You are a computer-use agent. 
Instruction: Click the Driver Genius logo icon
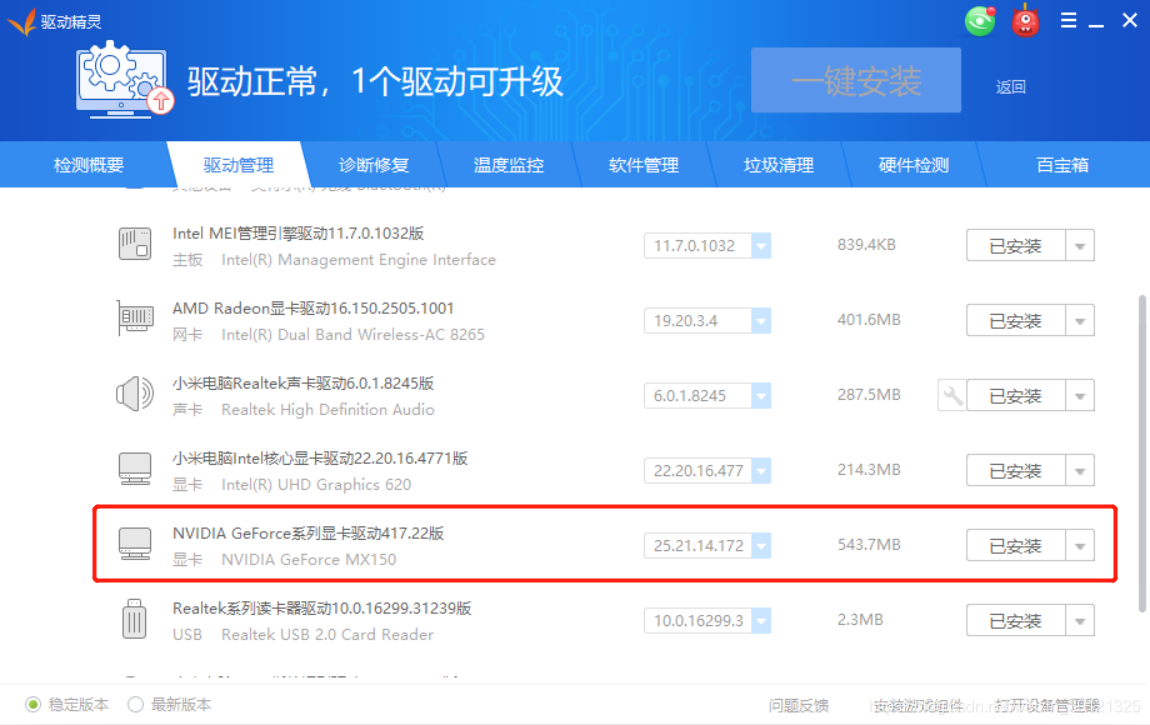(21, 21)
